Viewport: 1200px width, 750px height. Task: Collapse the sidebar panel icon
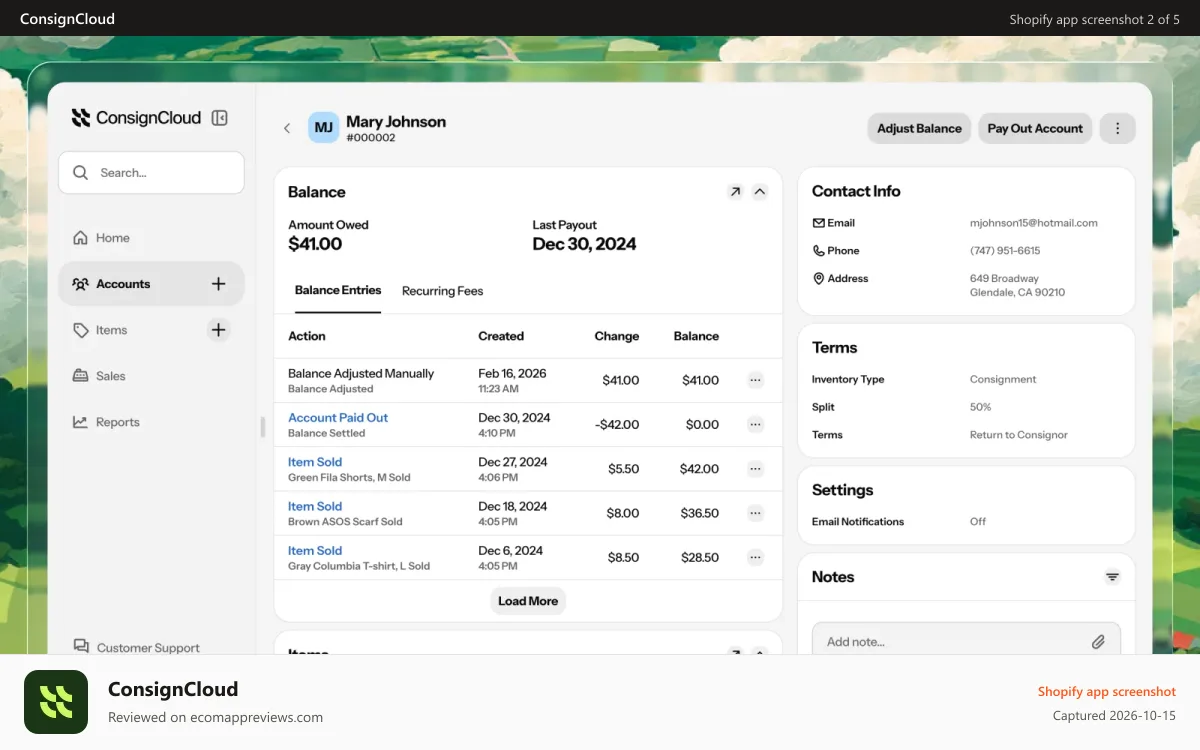click(x=220, y=118)
